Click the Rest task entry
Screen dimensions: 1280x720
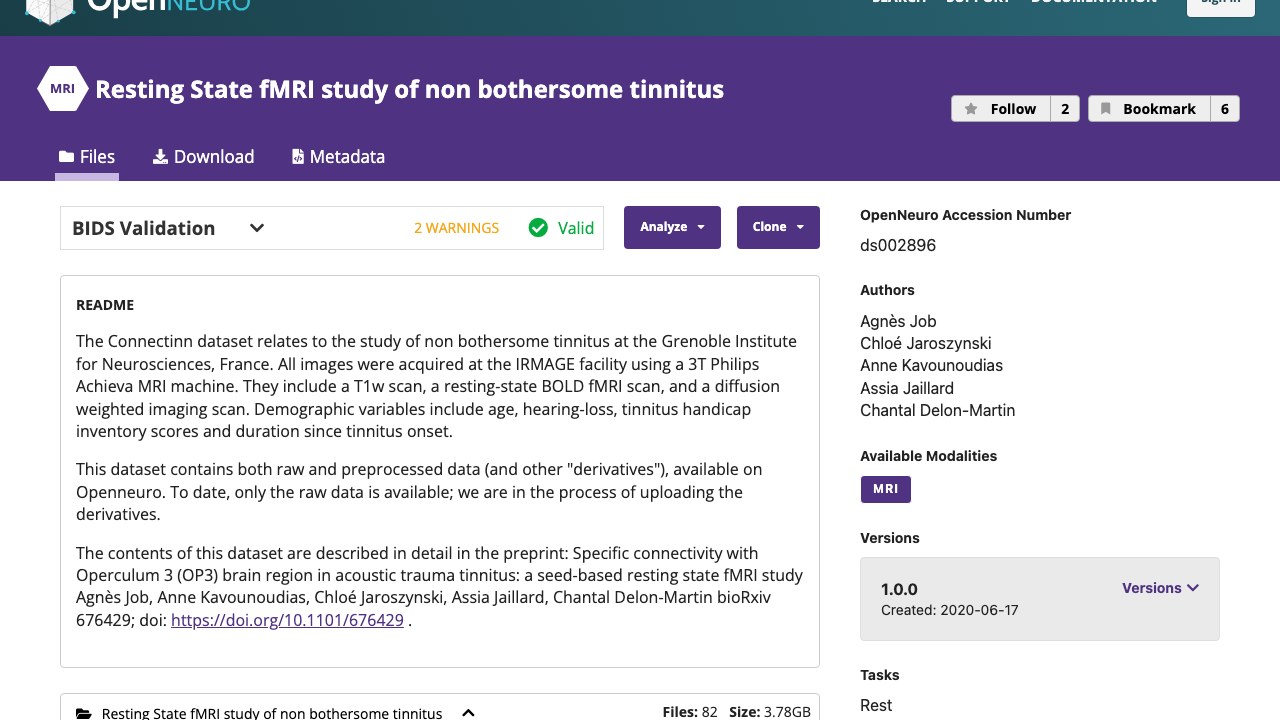[x=876, y=705]
